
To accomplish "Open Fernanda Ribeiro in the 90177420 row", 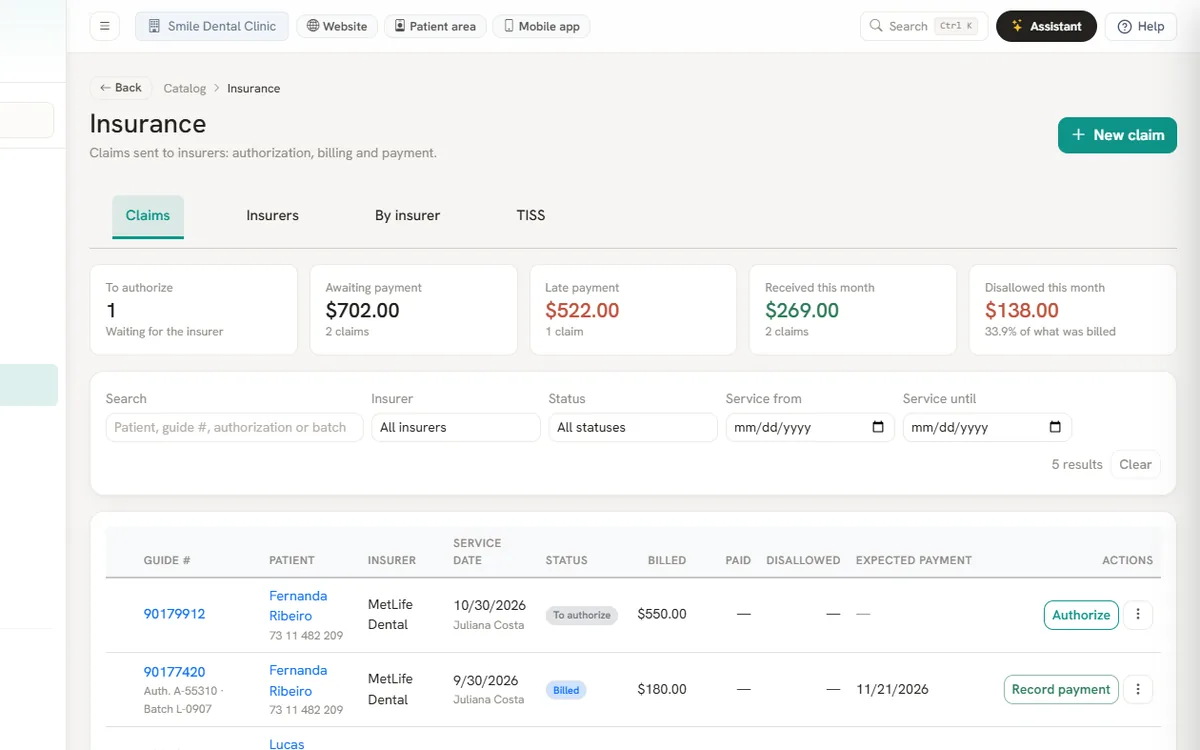I will [298, 681].
